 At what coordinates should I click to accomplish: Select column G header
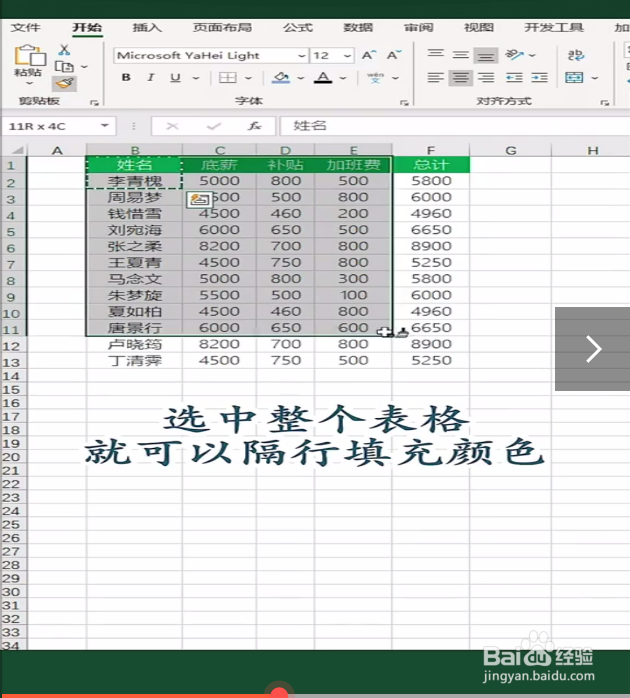pyautogui.click(x=511, y=150)
